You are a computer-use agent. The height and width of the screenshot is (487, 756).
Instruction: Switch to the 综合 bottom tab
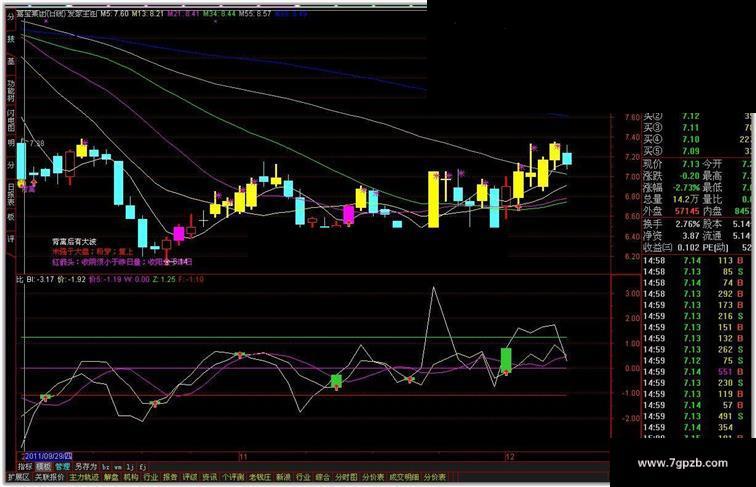pos(323,477)
